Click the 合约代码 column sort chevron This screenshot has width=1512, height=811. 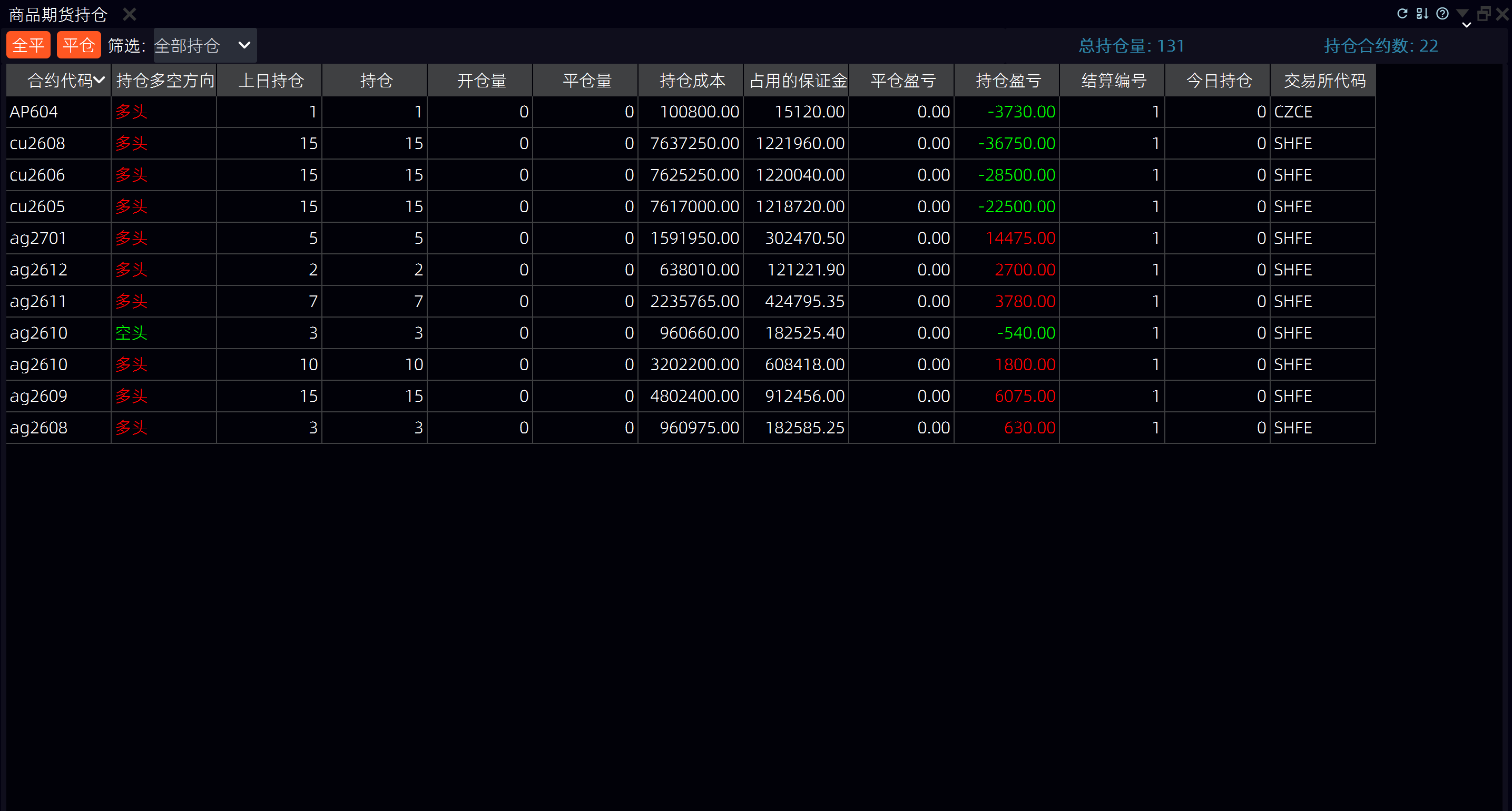point(99,80)
